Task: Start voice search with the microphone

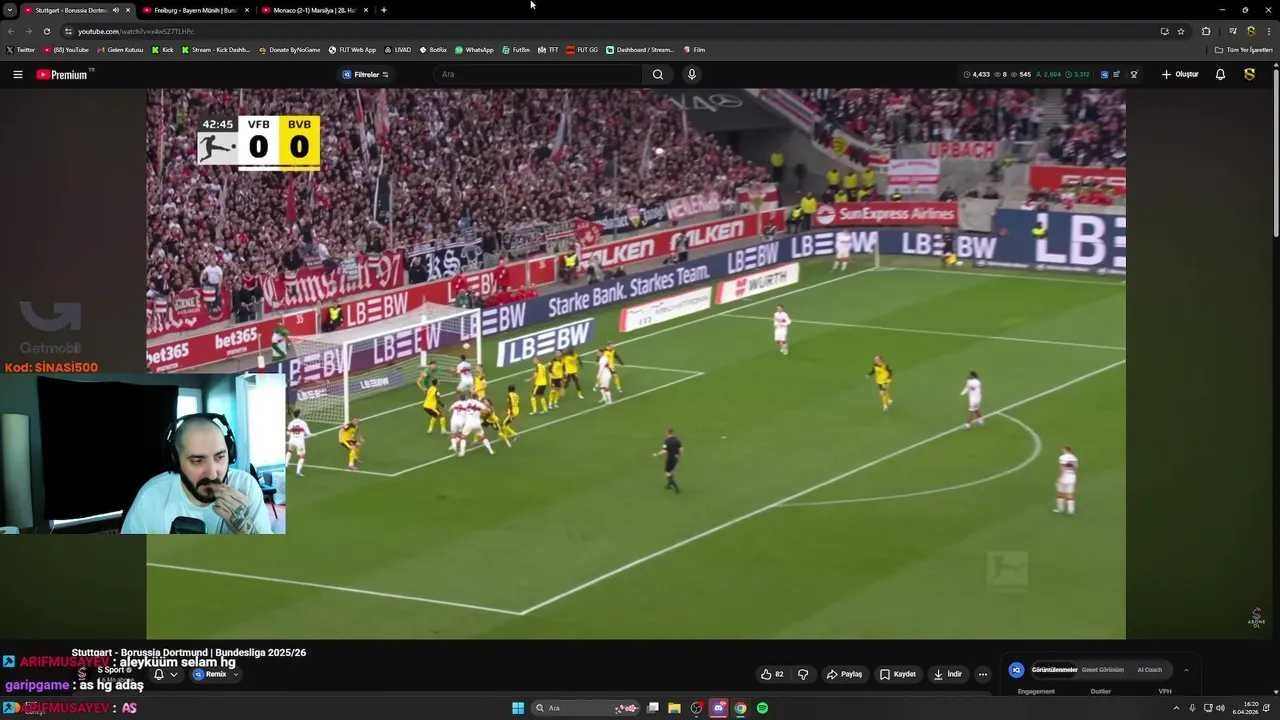Action: (691, 74)
